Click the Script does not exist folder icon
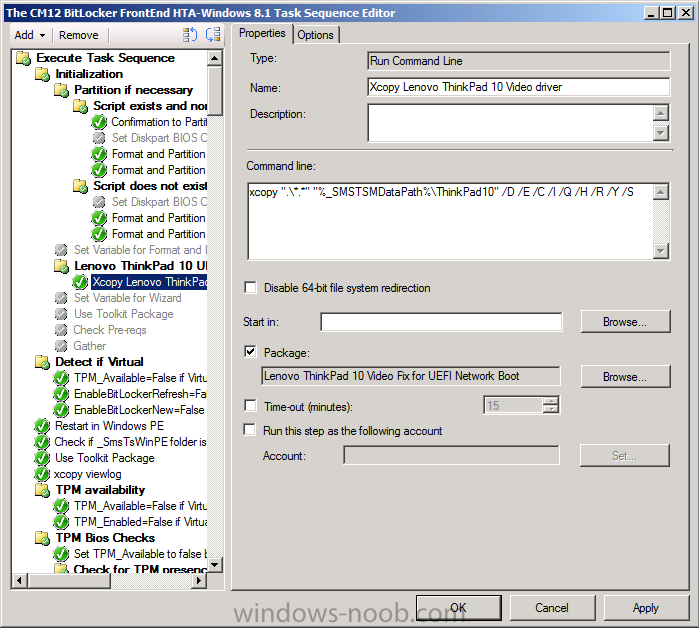Image resolution: width=699 pixels, height=628 pixels. [81, 186]
